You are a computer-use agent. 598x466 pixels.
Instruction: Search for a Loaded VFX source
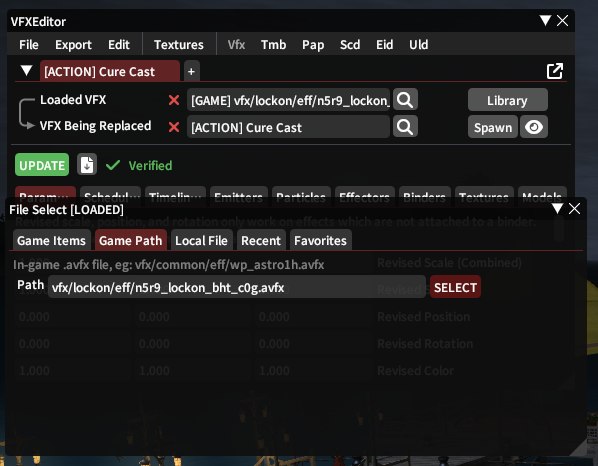pos(405,100)
